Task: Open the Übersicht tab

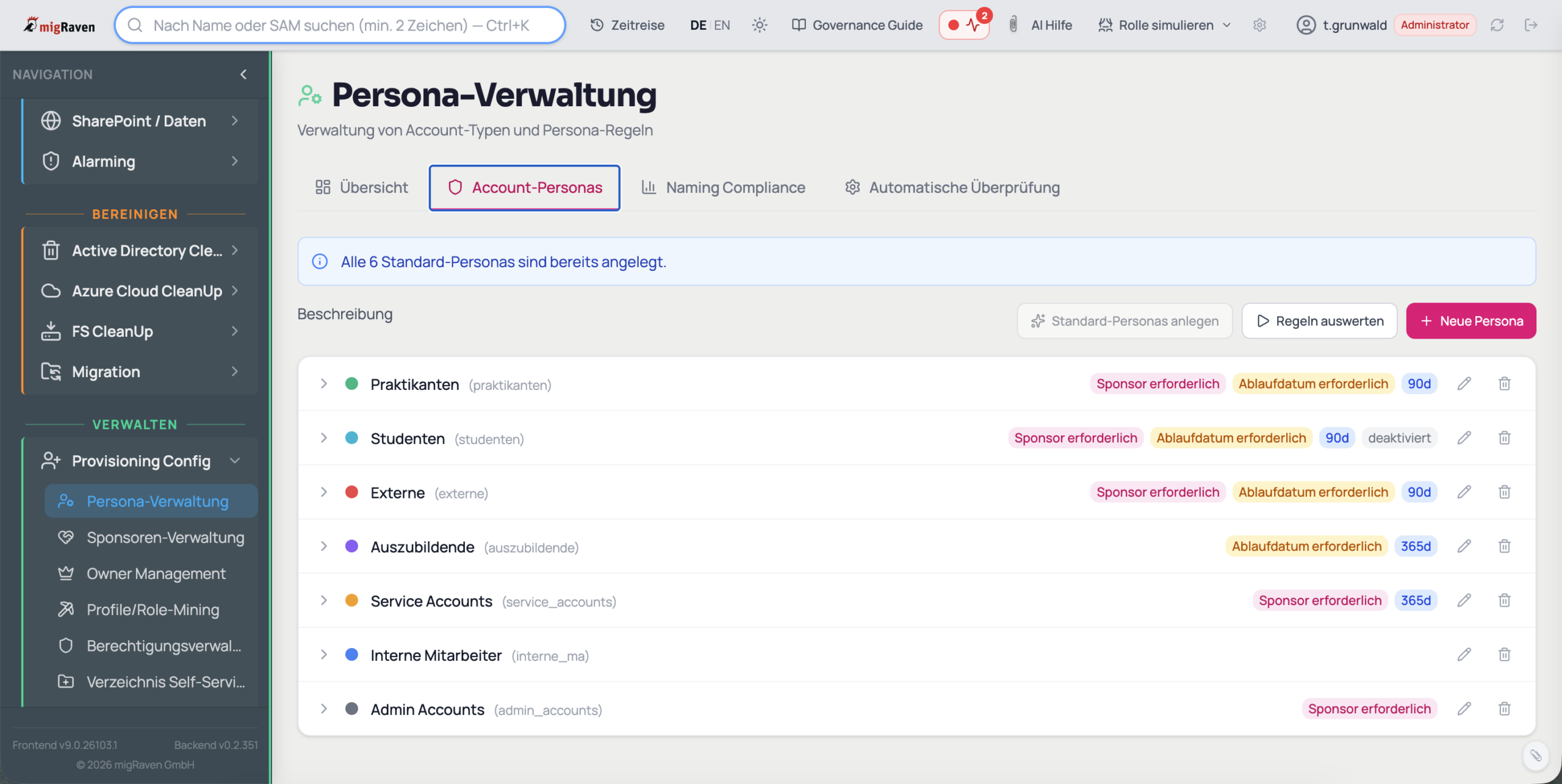Action: click(x=362, y=187)
